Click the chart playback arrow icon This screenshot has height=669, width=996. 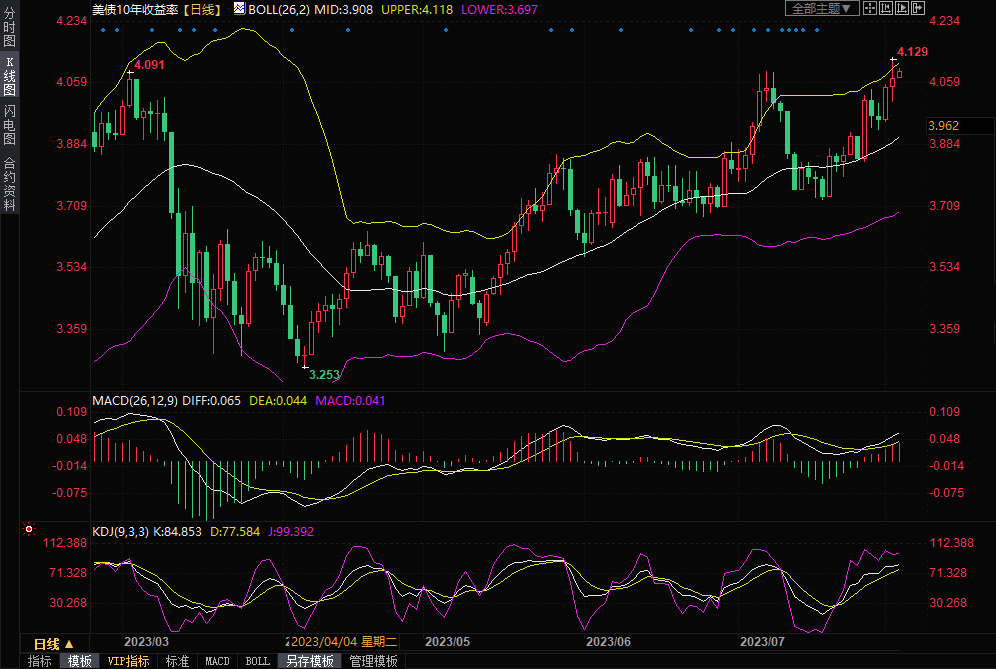(903, 8)
